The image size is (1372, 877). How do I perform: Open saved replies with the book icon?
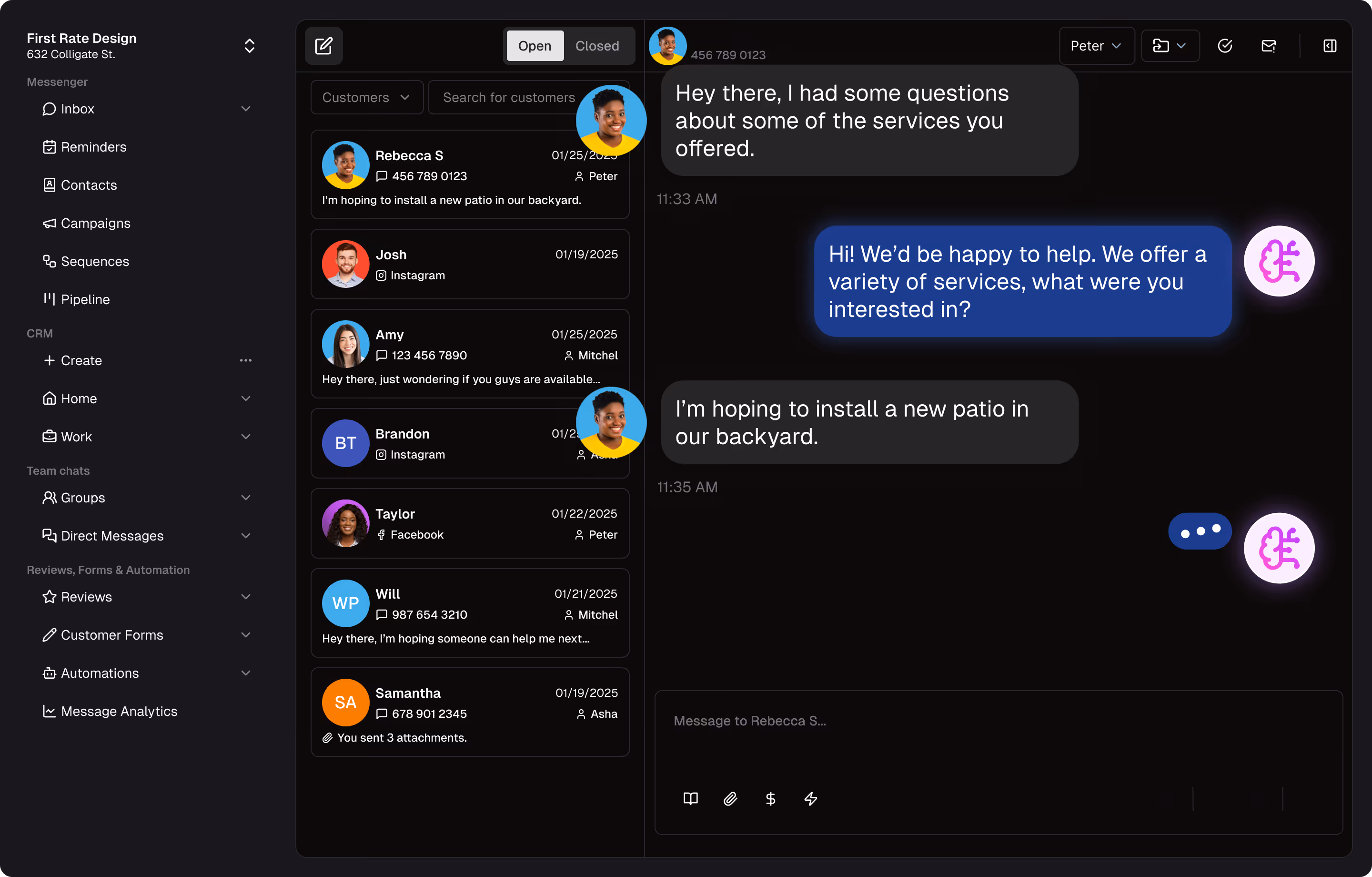click(690, 799)
